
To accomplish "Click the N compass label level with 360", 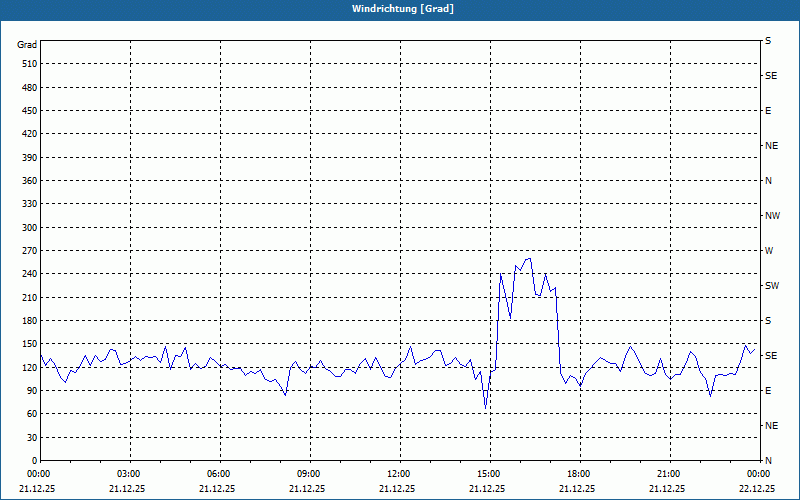I will (x=768, y=181).
